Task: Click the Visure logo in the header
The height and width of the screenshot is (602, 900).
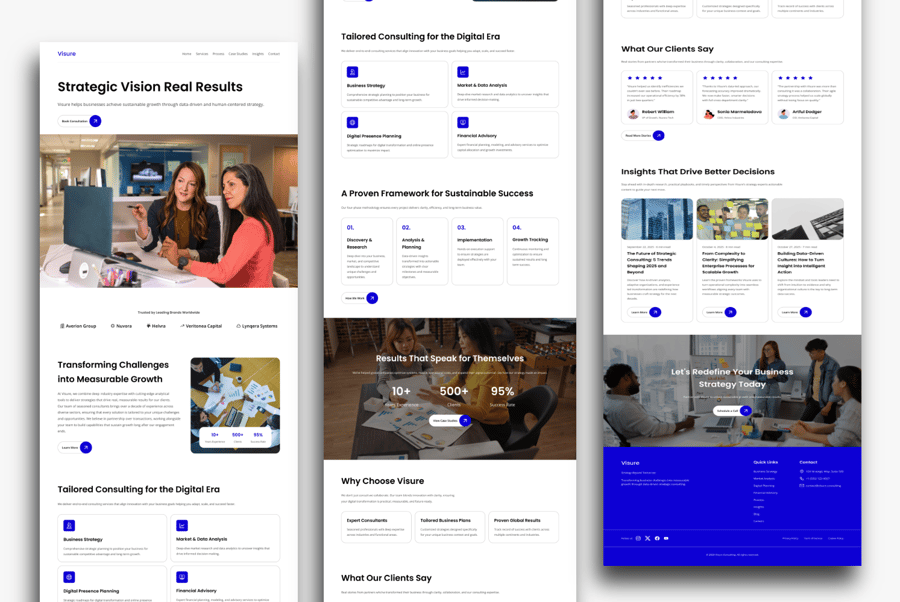Action: 66,54
